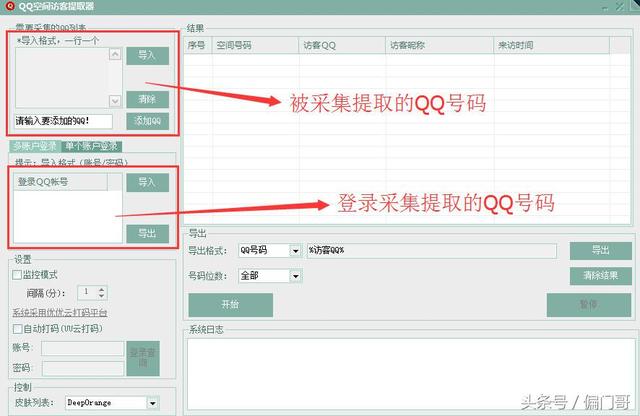
Task: Click down arrow of QQ list scrollbar
Action: pos(115,100)
